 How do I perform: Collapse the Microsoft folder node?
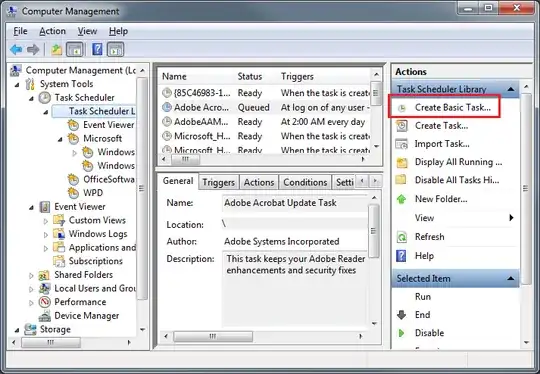60,139
